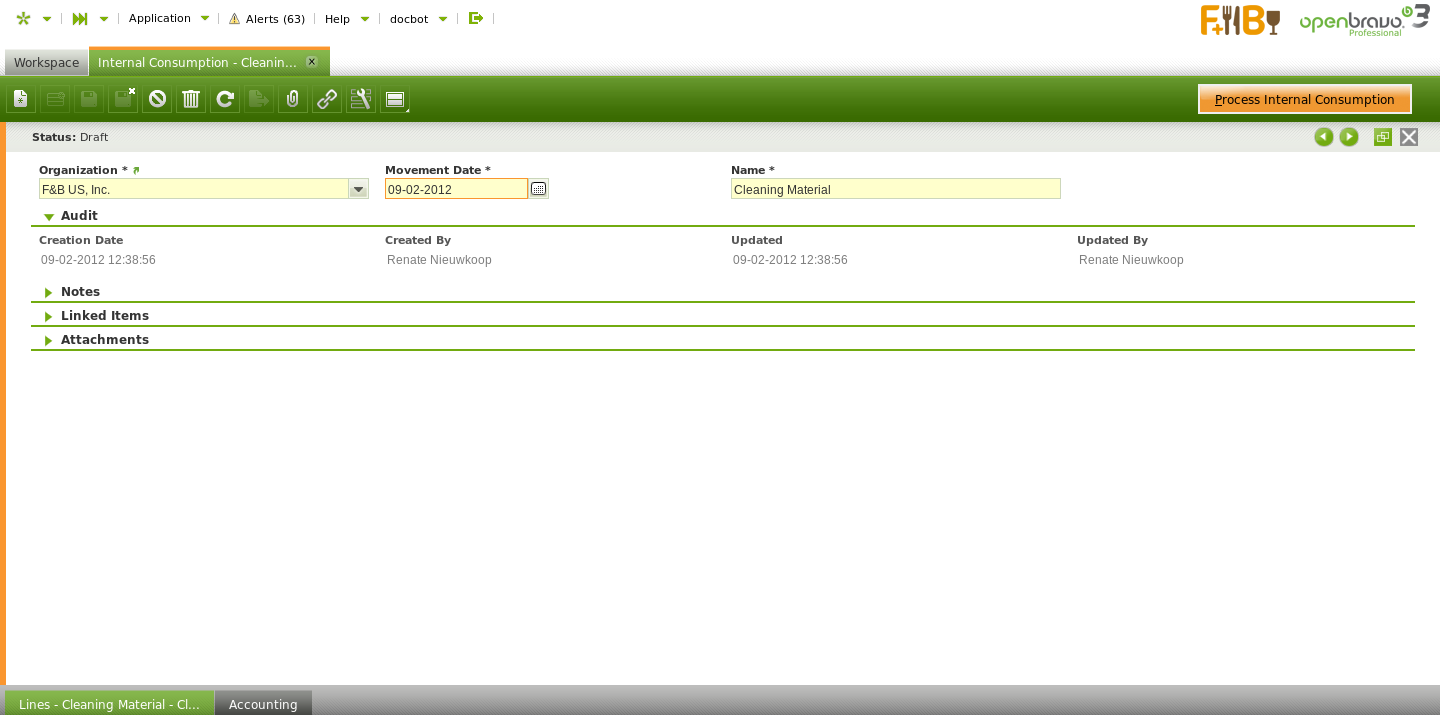This screenshot has height=715, width=1440.
Task: Open attachments via the paperclip icon
Action: (293, 99)
